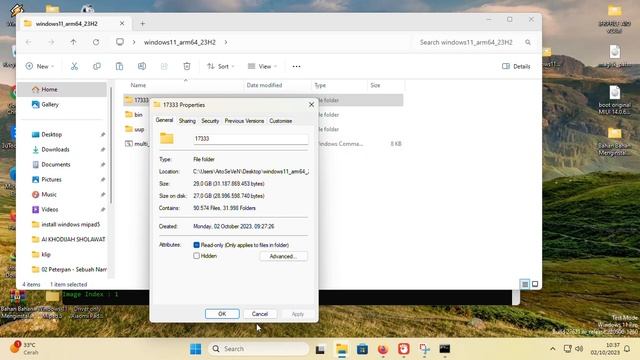Viewport: 640px width, 360px height.
Task: Click the taskbar Search box
Action: tap(259, 349)
